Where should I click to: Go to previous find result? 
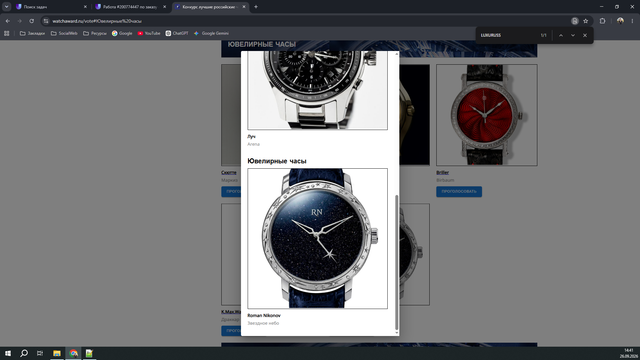coord(561,35)
